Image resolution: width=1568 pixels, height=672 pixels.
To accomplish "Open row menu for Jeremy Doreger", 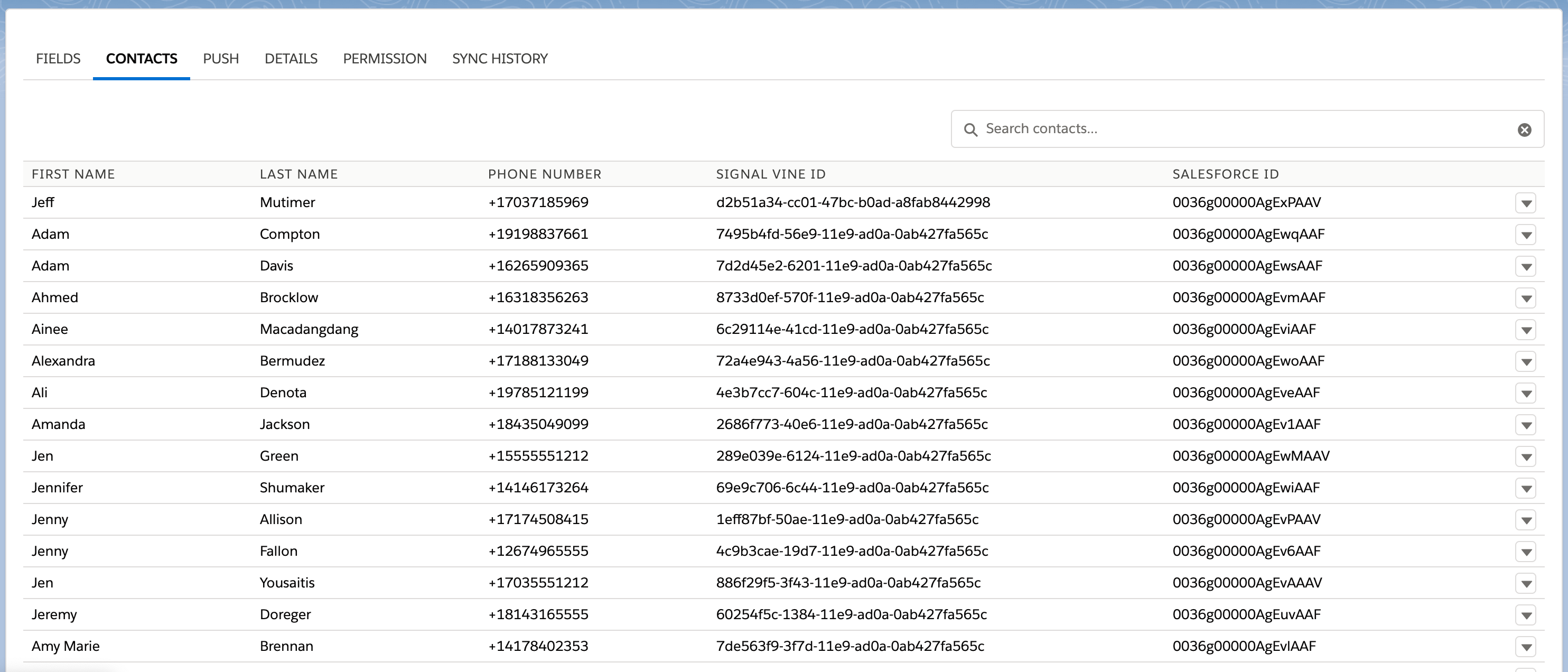I will pos(1525,614).
